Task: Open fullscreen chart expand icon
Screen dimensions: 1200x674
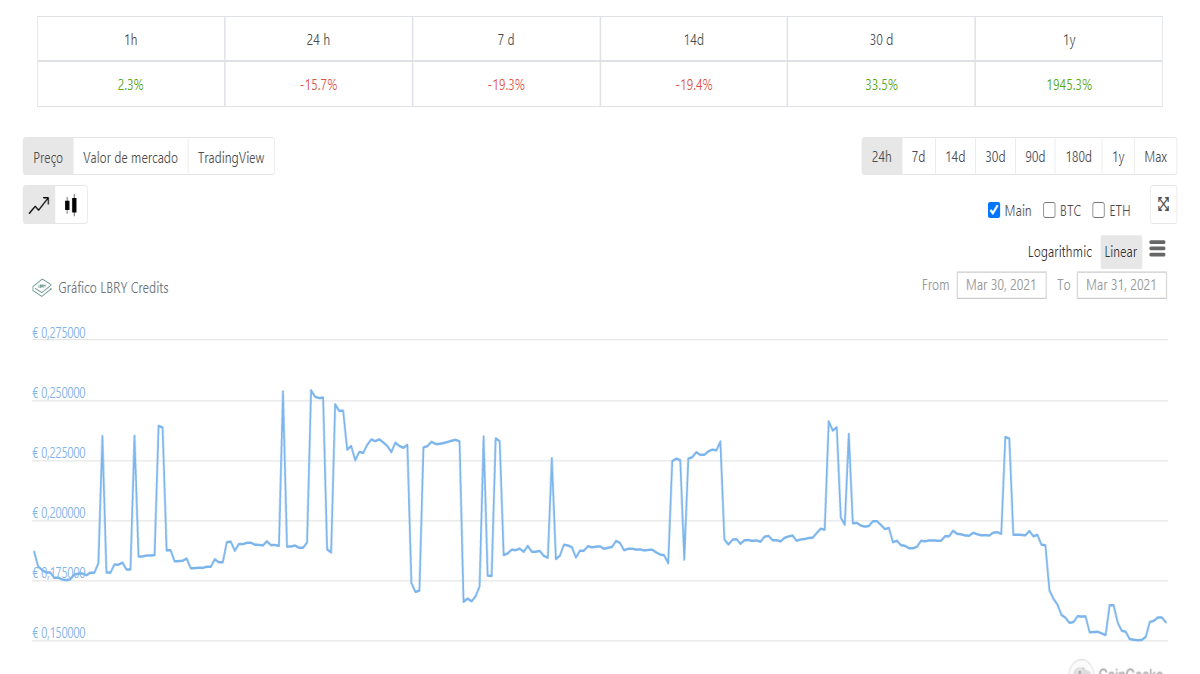Action: (x=1163, y=204)
